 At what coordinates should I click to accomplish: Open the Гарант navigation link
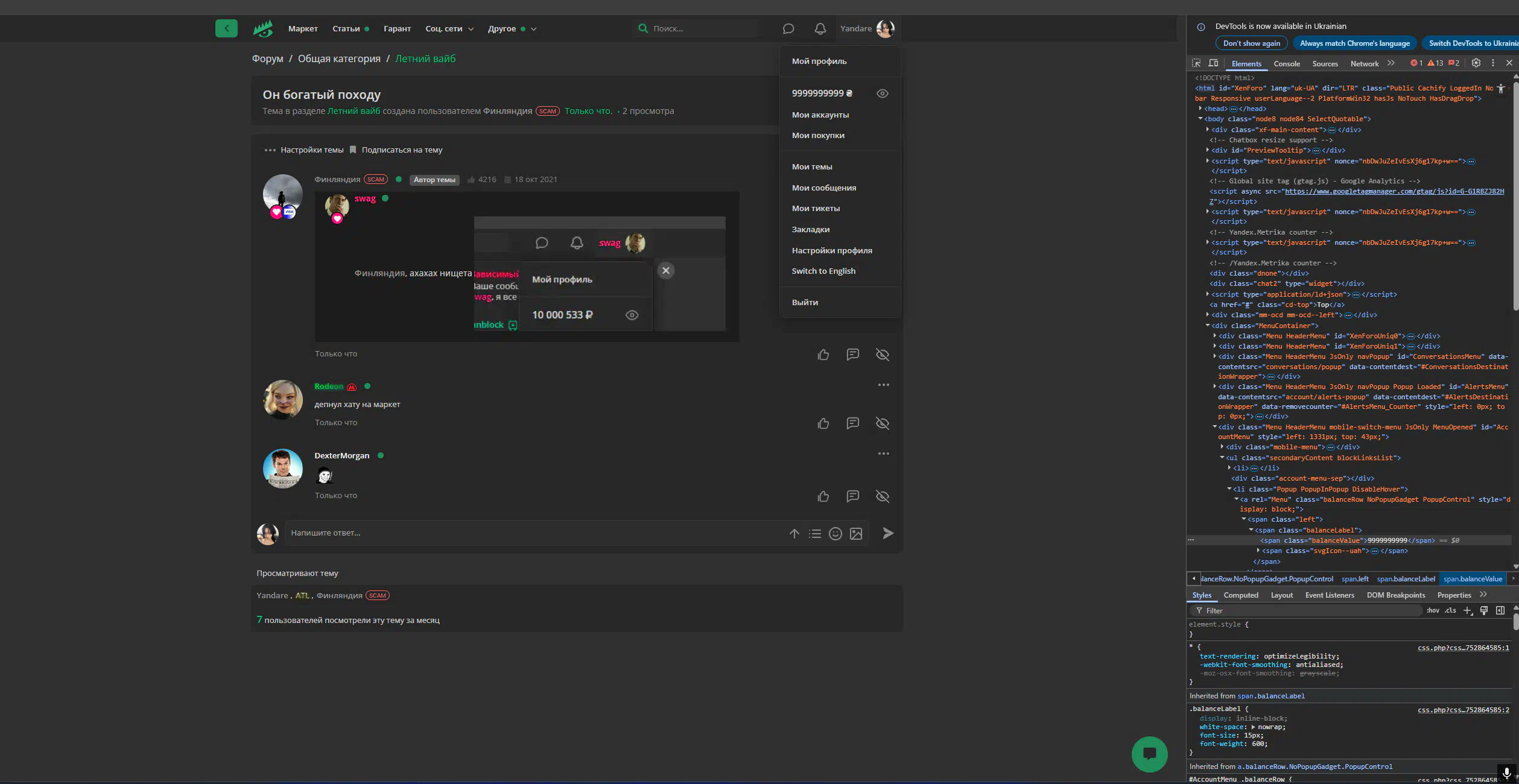(397, 28)
